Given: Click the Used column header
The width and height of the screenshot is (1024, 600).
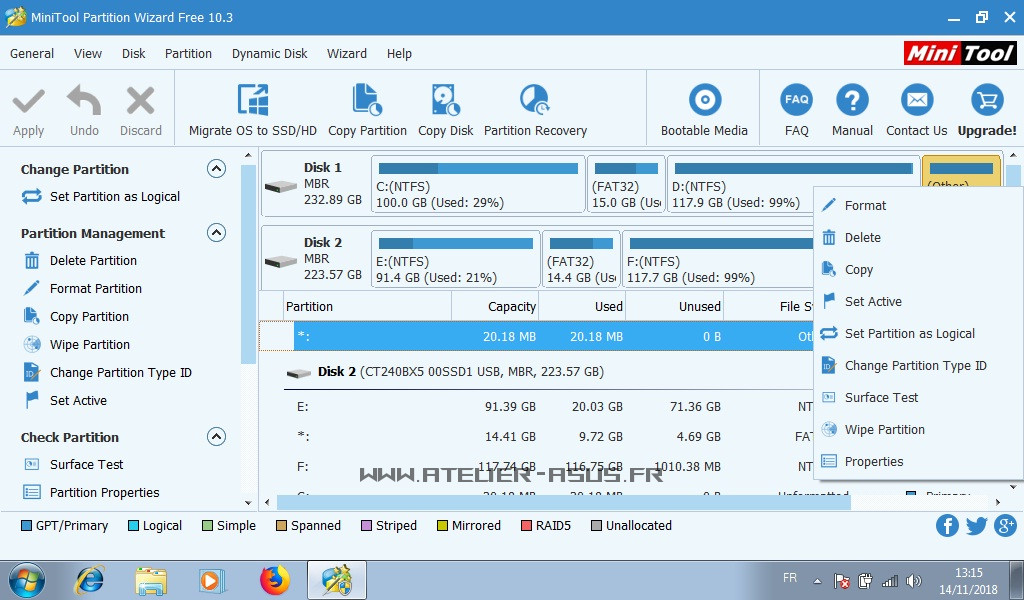Looking at the screenshot, I should tap(583, 306).
